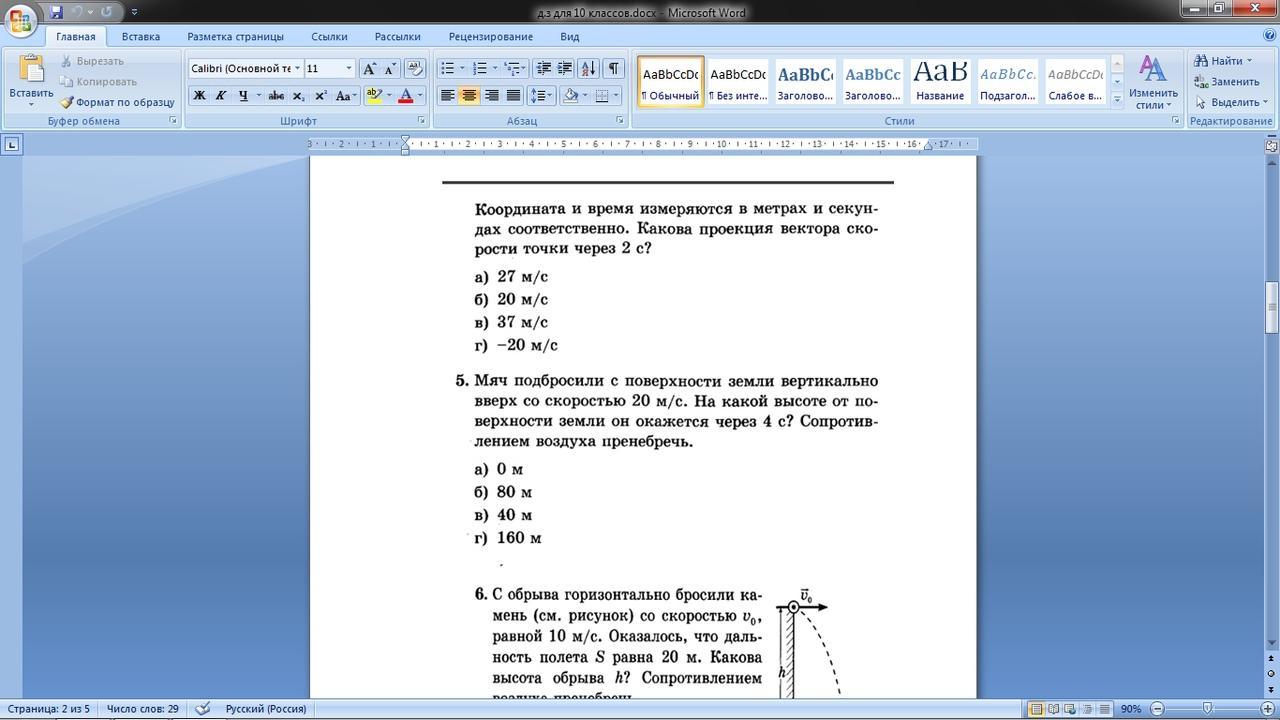
Task: Click Change Styles (Изменить стили)
Action: [1153, 82]
